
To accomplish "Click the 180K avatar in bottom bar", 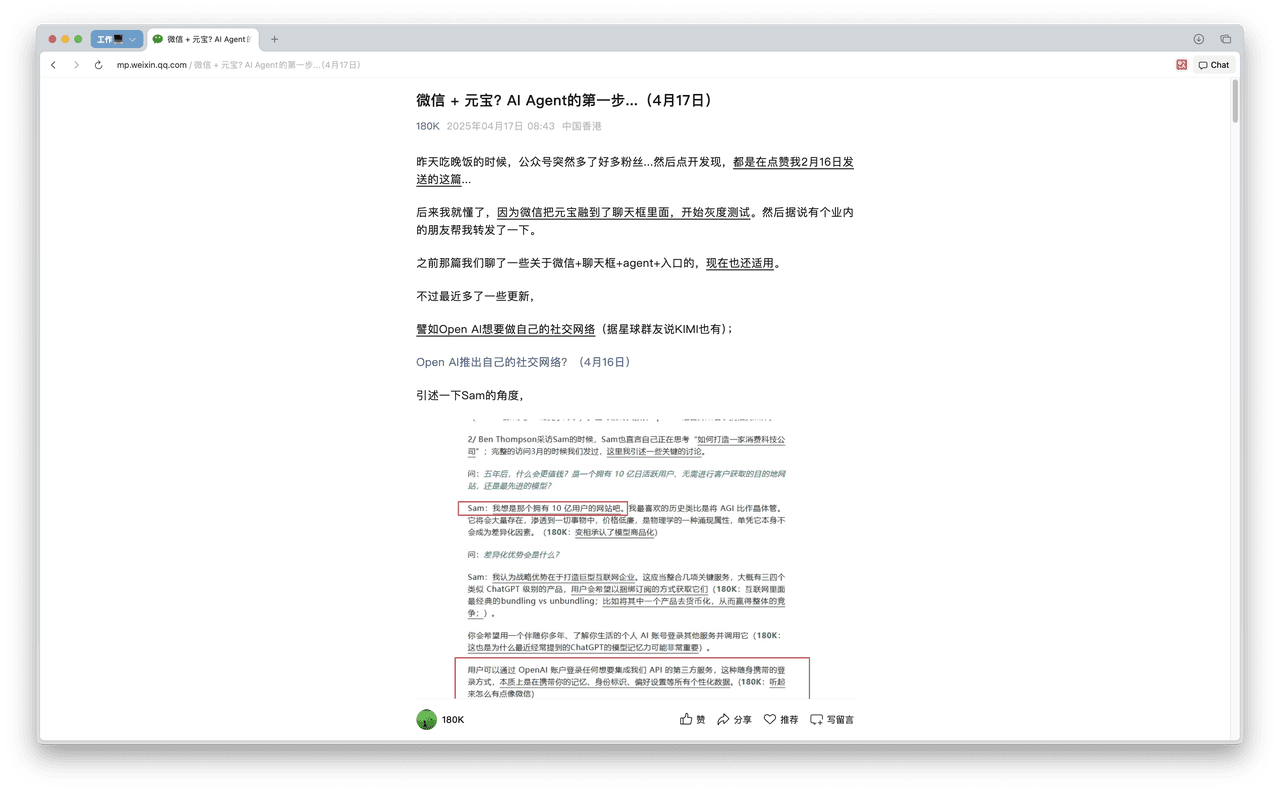I will pyautogui.click(x=426, y=719).
